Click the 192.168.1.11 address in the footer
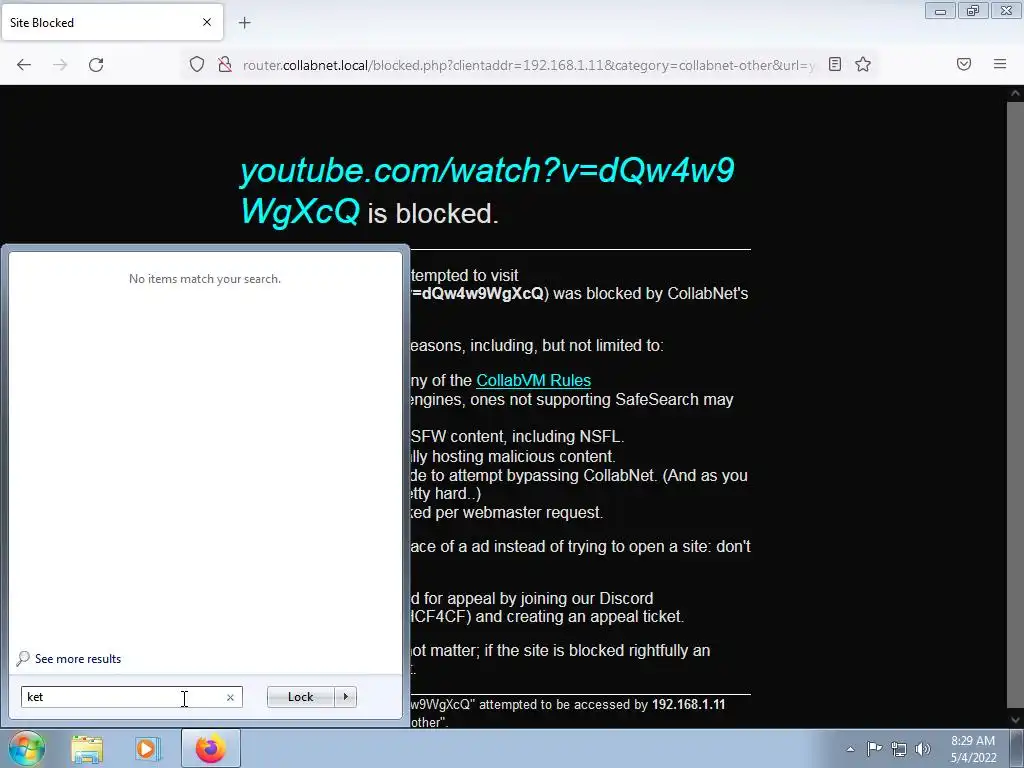This screenshot has height=768, width=1024. coord(688,705)
